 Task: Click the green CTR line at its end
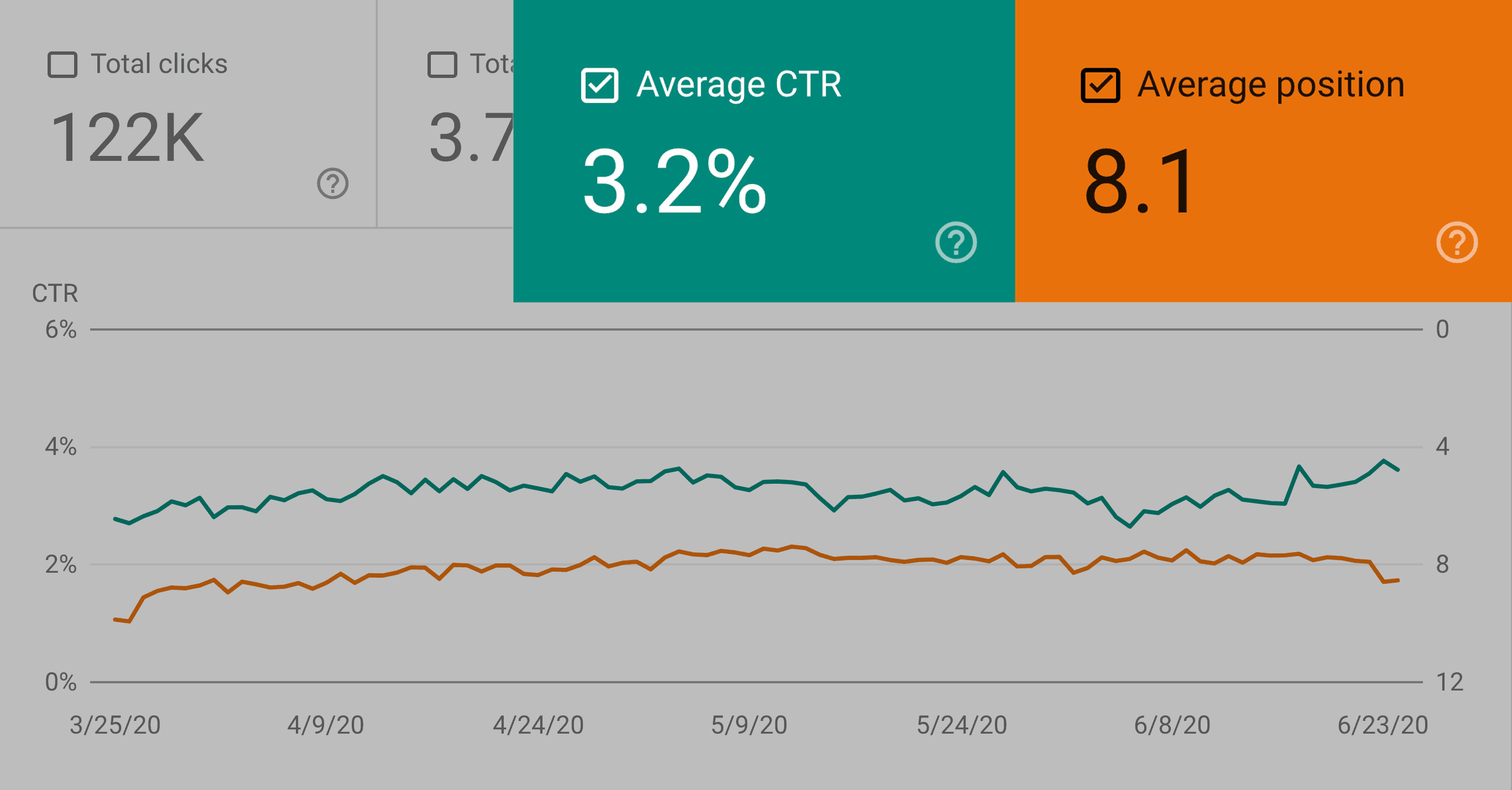coord(1398,469)
